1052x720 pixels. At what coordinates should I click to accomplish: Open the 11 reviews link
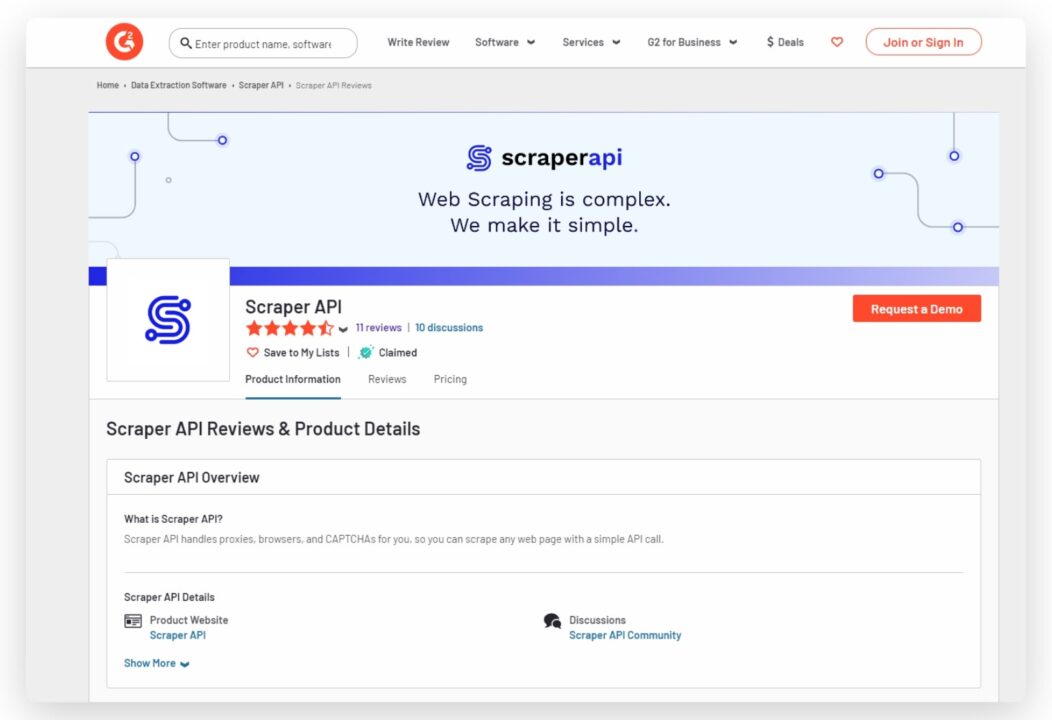coord(378,327)
